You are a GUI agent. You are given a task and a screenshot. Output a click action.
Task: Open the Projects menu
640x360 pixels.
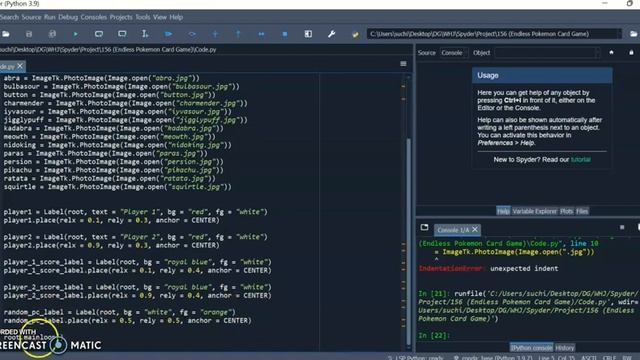pos(121,17)
